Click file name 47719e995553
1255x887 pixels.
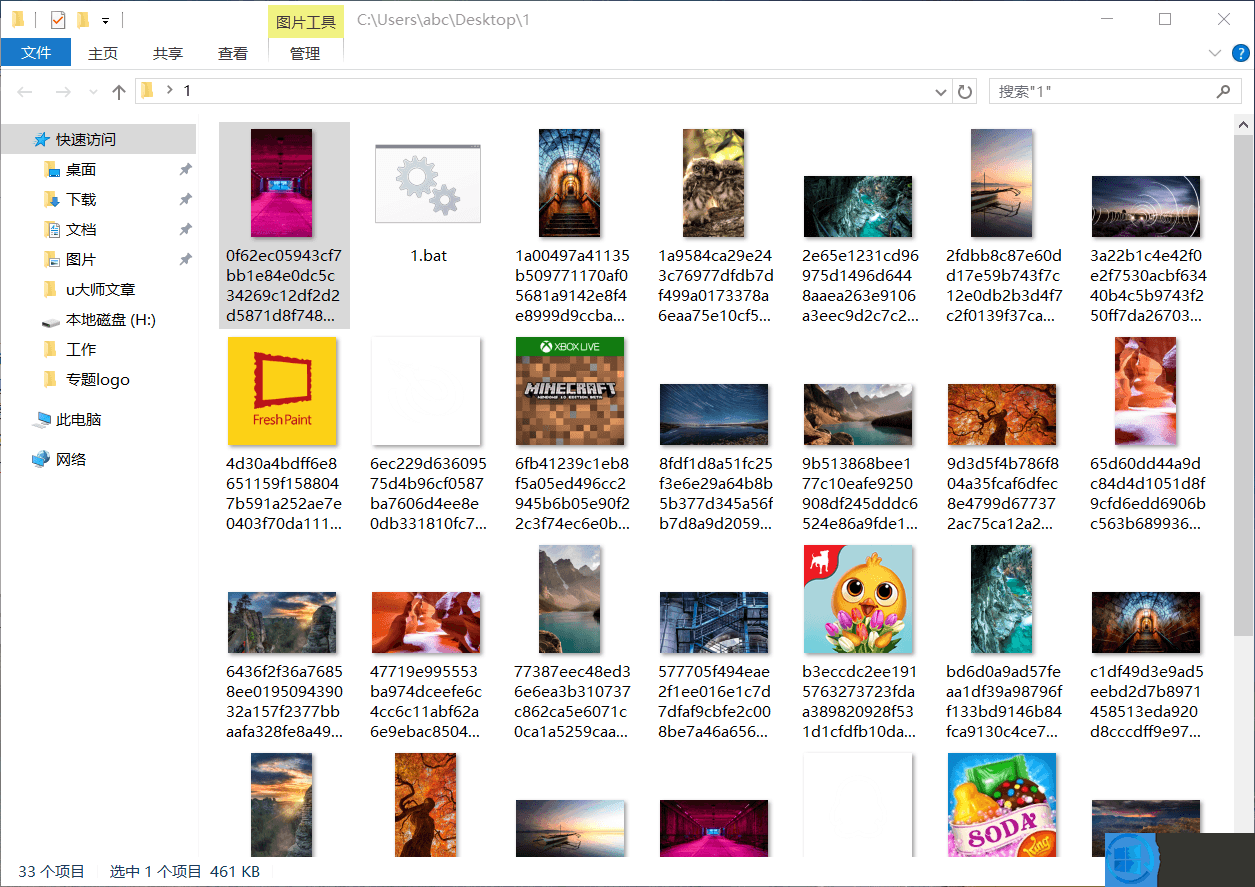tap(426, 702)
